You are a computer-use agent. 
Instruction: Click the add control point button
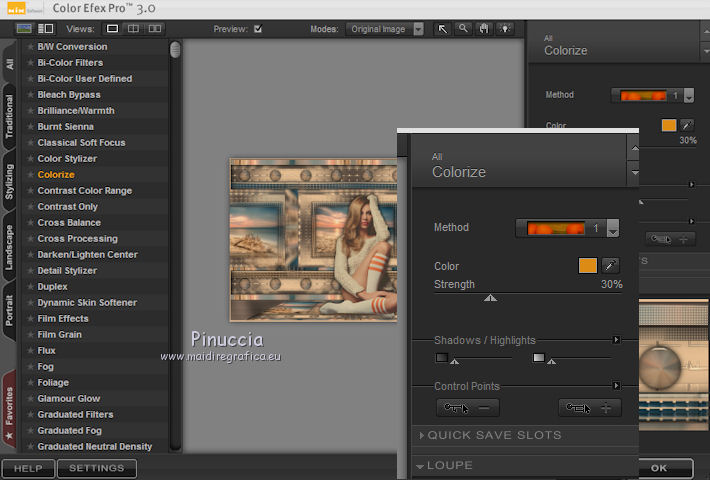tap(589, 408)
